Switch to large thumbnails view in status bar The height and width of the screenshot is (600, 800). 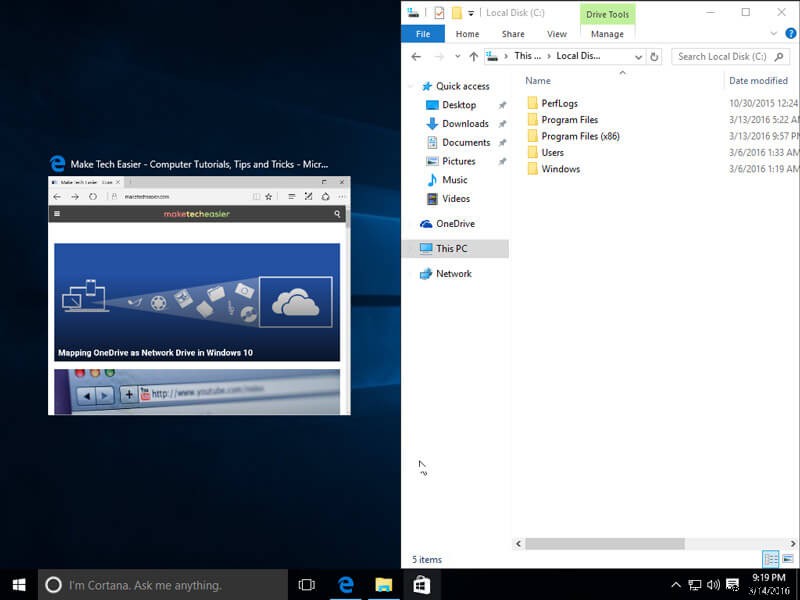point(787,559)
